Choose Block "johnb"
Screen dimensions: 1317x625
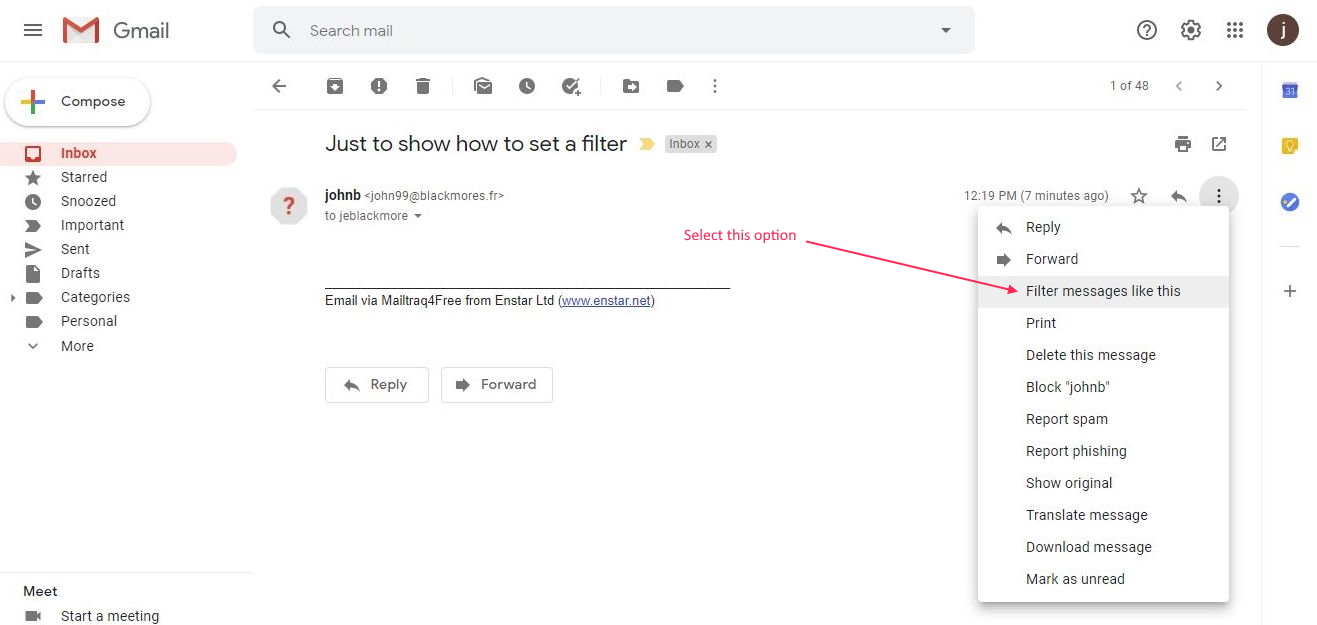1103,387
